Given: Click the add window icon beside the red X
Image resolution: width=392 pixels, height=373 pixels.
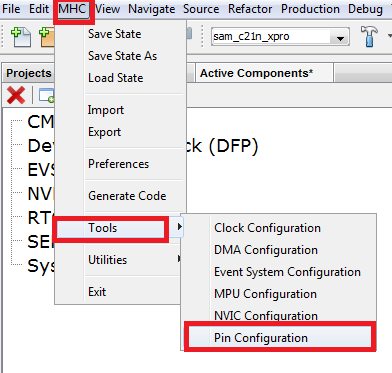Looking at the screenshot, I should pyautogui.click(x=47, y=95).
